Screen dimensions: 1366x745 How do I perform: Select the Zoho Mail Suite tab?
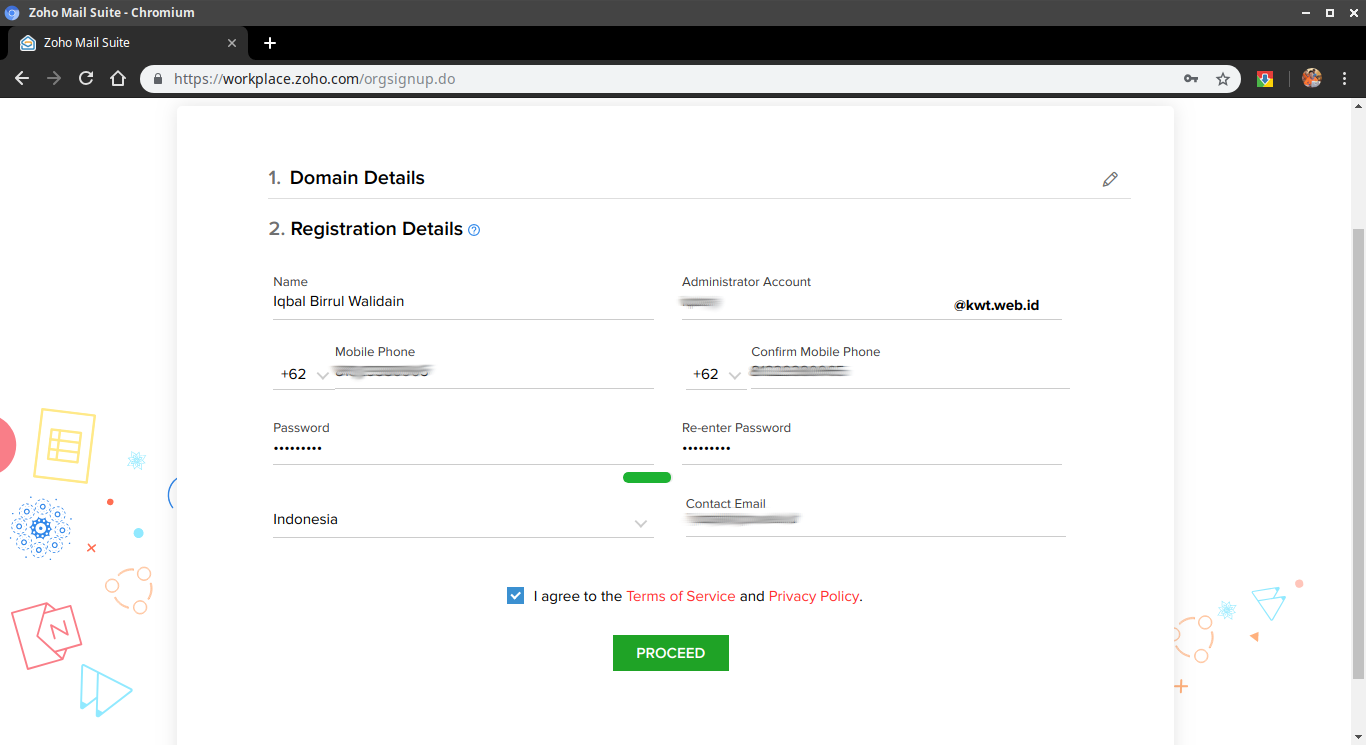point(120,43)
